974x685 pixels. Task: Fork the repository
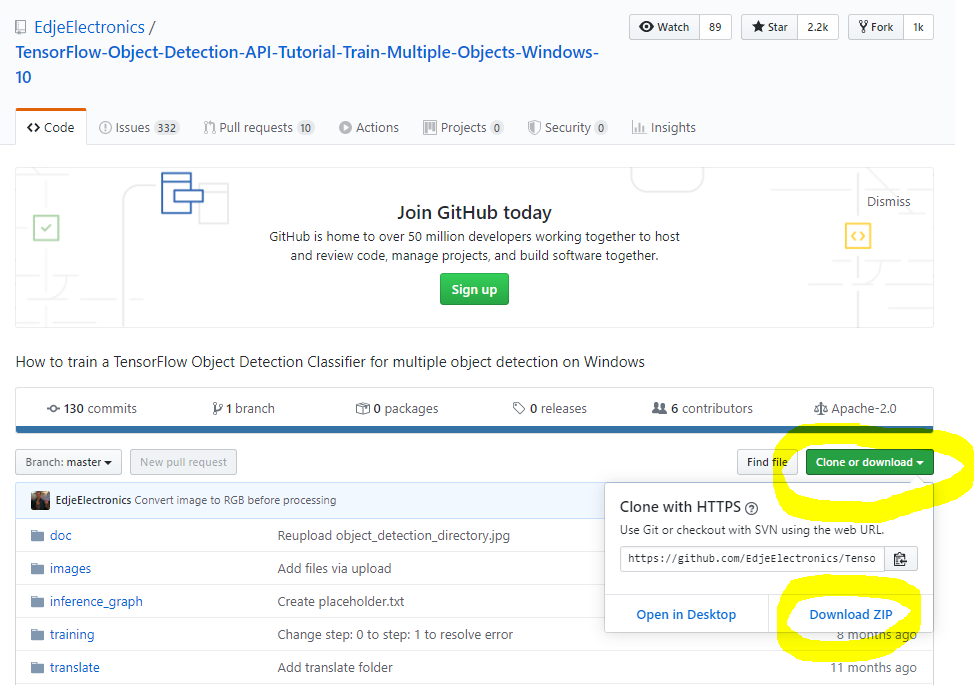[876, 27]
